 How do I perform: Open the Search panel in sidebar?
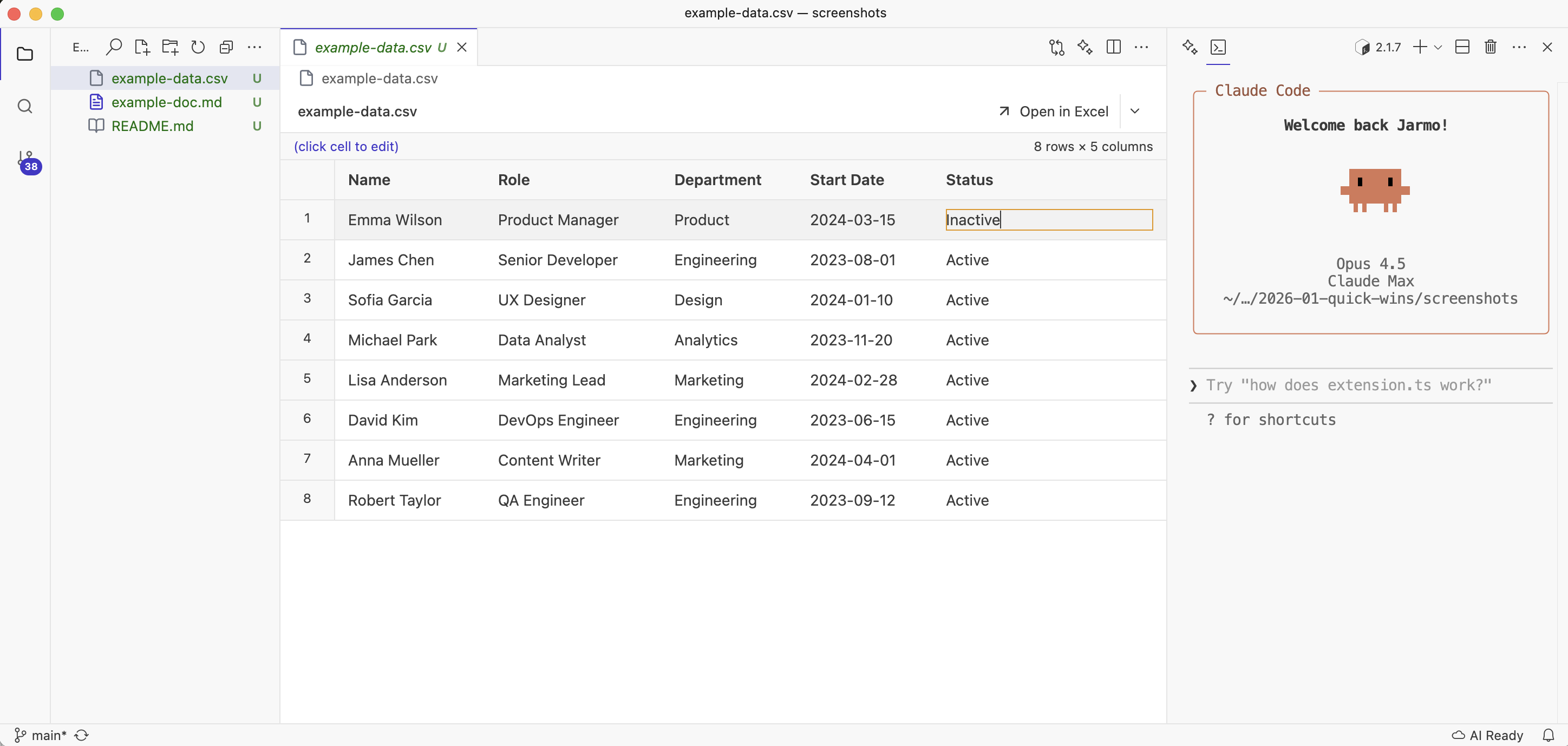click(x=25, y=107)
